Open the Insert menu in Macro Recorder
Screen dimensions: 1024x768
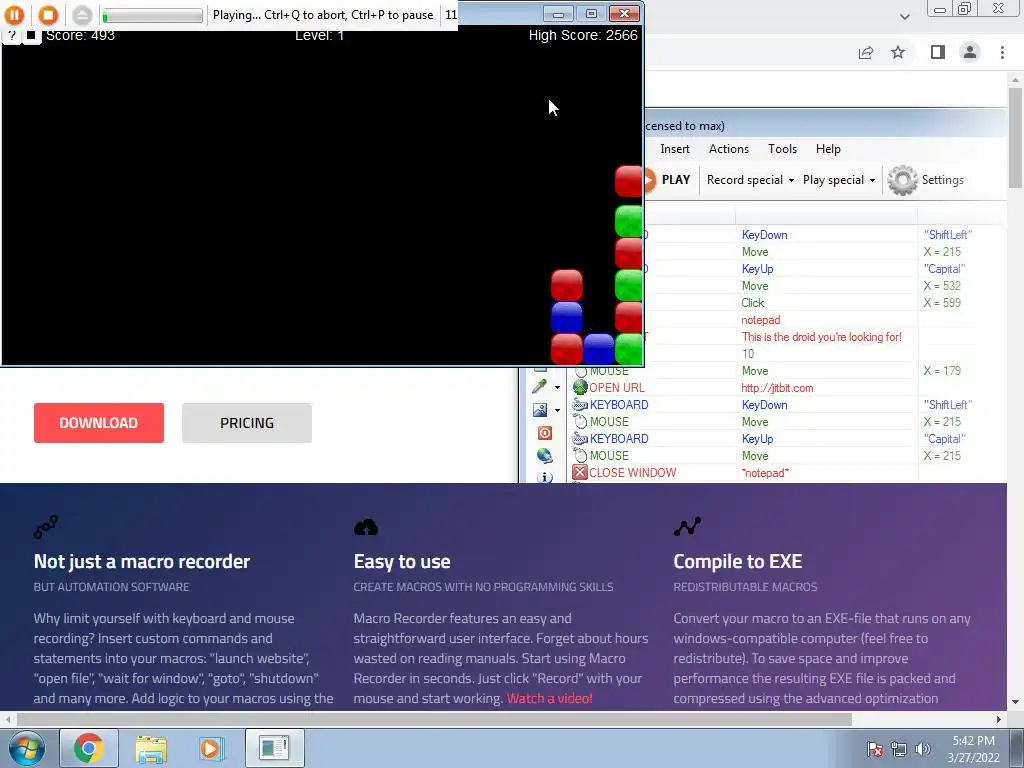point(675,149)
